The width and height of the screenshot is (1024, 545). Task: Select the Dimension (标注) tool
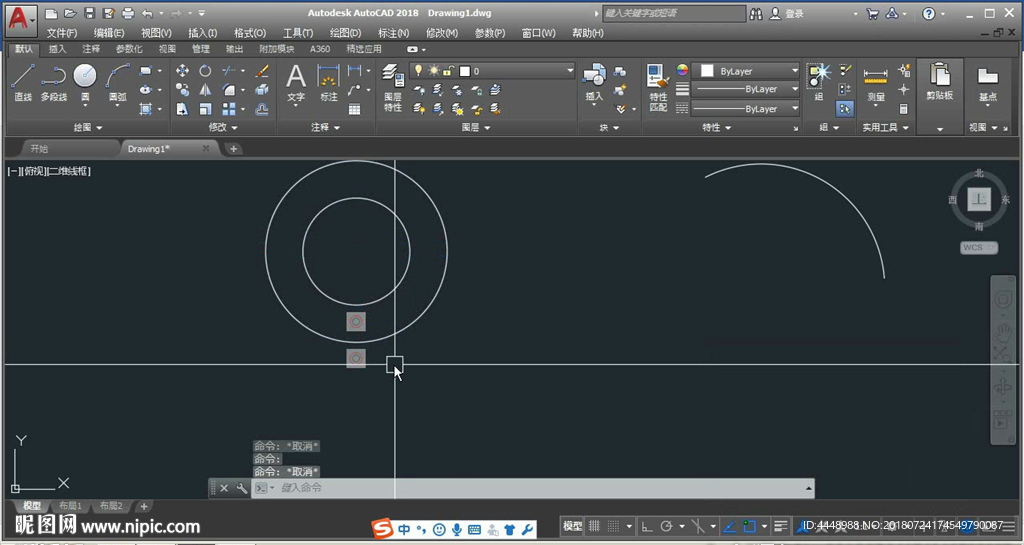(x=328, y=83)
